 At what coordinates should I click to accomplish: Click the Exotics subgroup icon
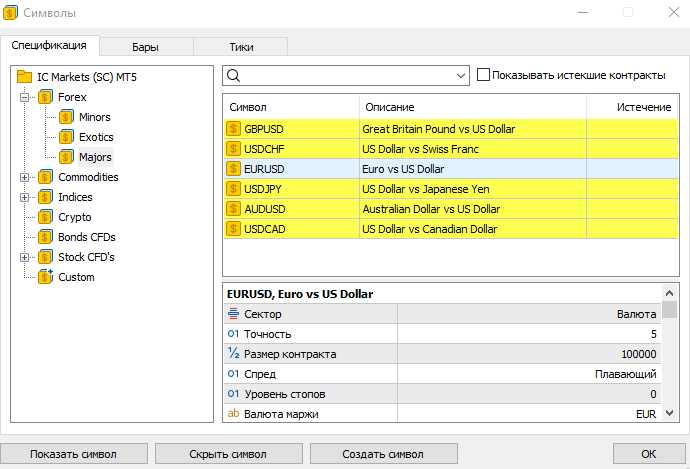pyautogui.click(x=66, y=137)
